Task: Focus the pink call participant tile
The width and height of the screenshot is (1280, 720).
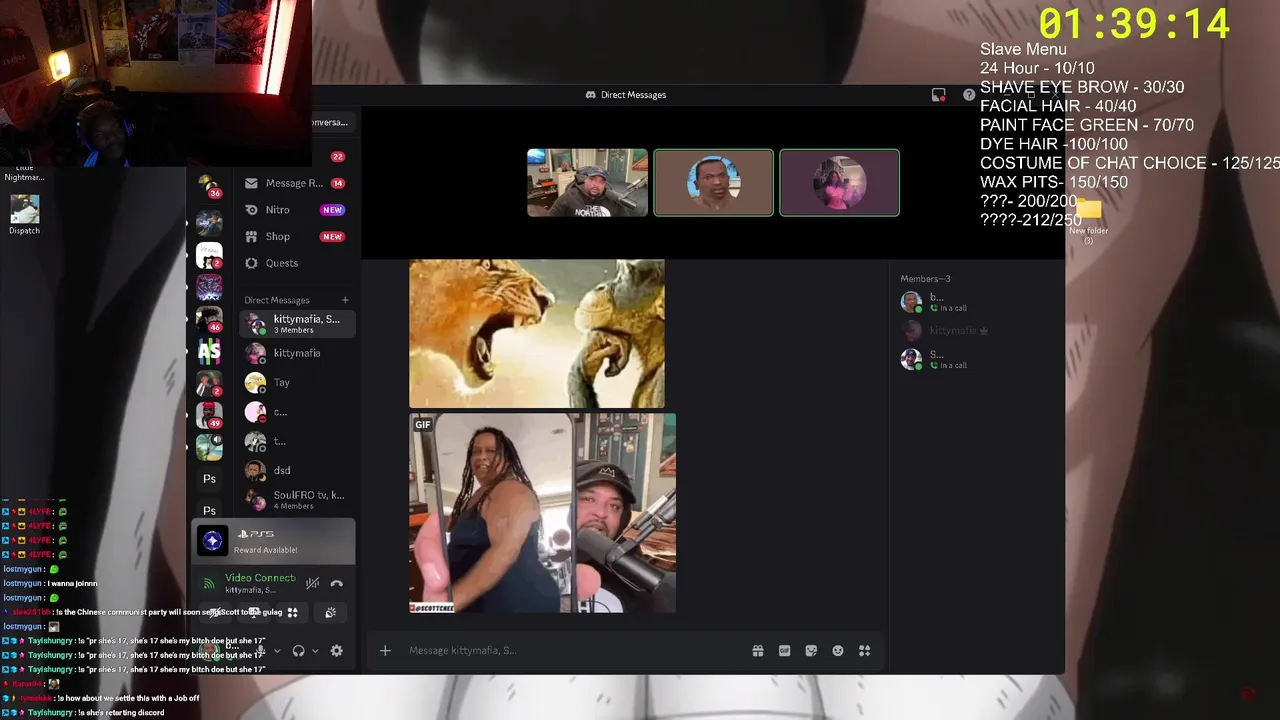Action: pyautogui.click(x=839, y=183)
